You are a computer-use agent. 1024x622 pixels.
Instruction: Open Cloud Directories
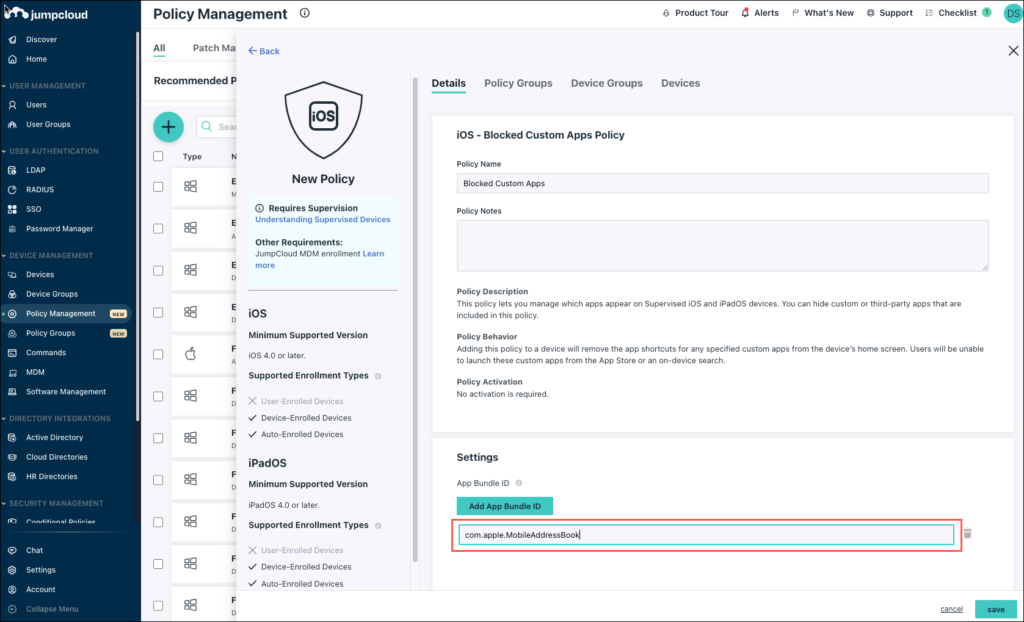tap(56, 458)
